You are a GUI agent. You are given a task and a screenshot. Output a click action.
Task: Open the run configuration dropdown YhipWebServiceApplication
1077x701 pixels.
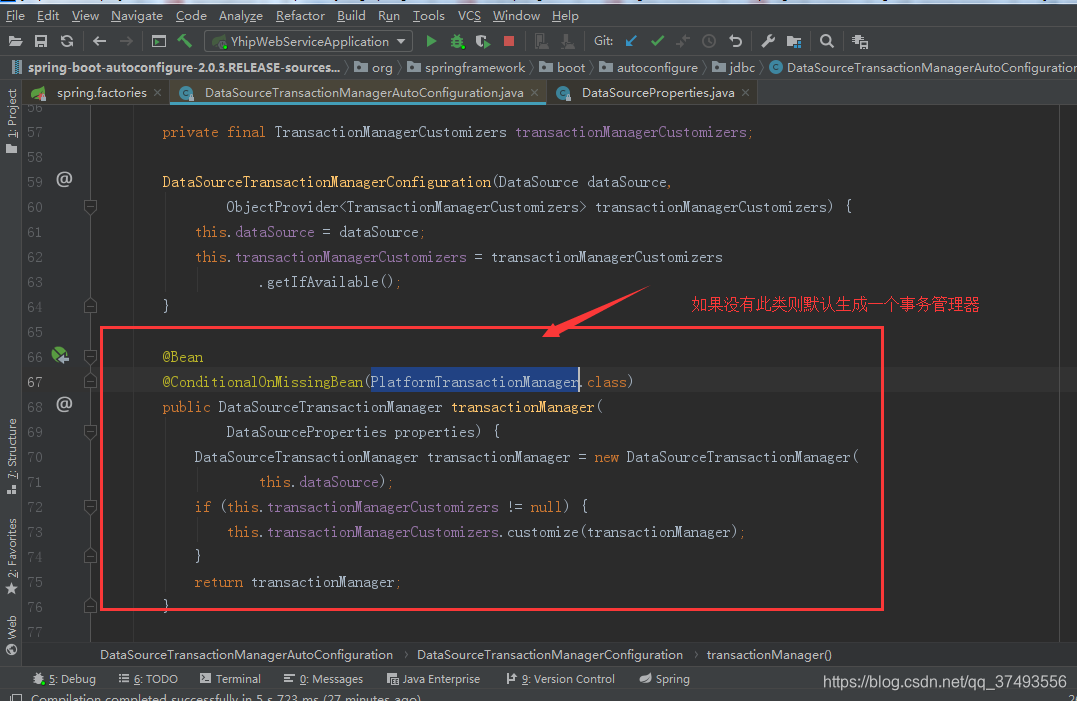point(309,41)
